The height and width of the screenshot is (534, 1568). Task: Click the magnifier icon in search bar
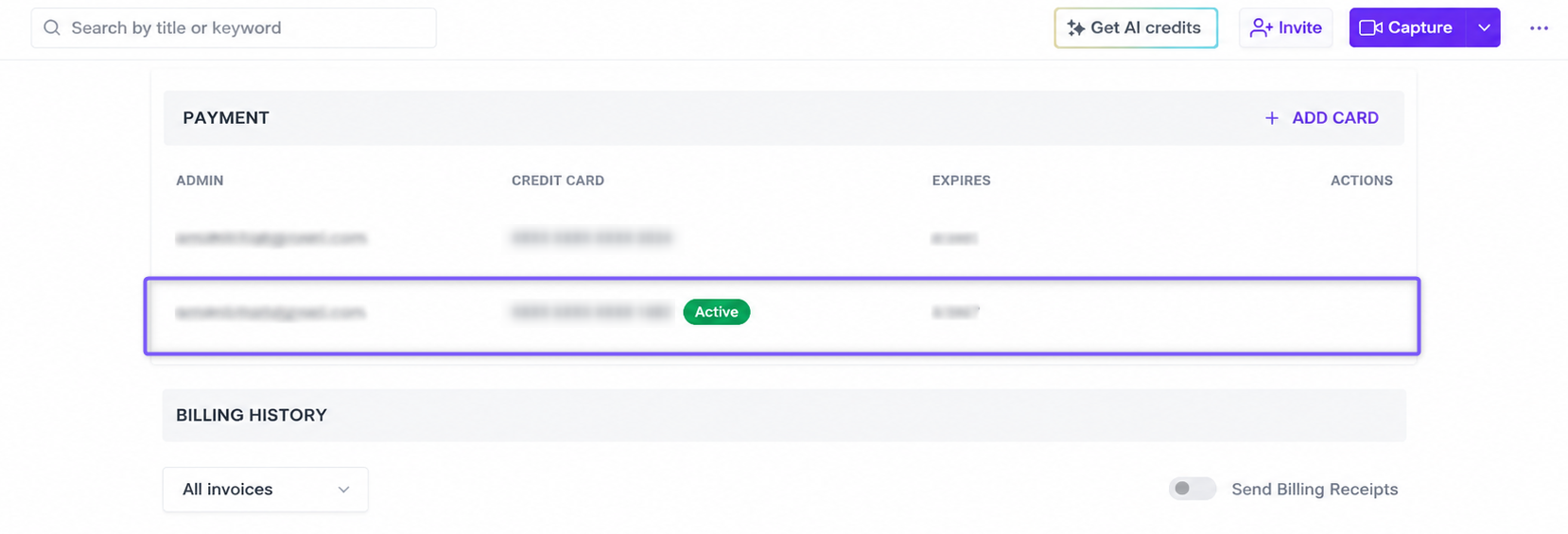pyautogui.click(x=52, y=27)
